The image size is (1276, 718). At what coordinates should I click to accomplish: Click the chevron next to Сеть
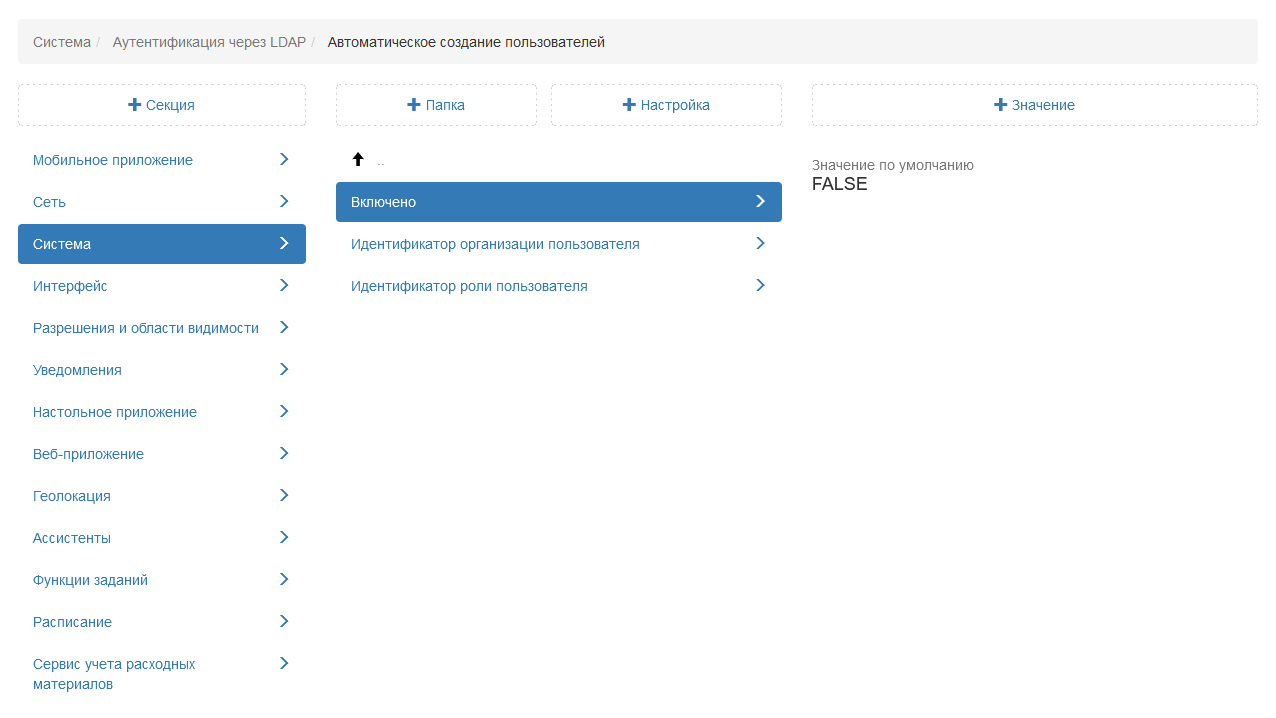[284, 202]
